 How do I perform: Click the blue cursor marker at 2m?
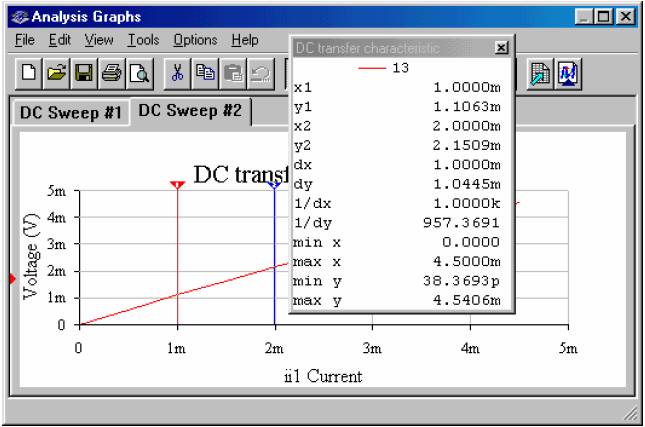click(x=274, y=185)
